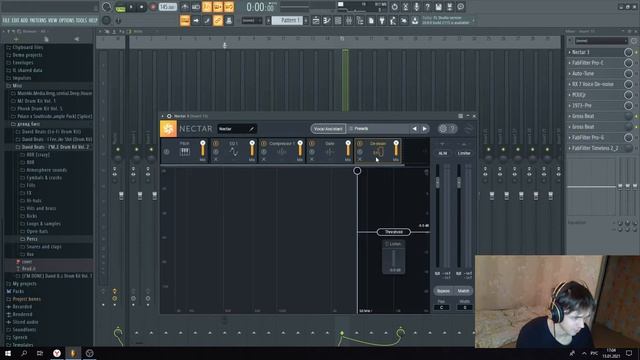Image resolution: width=640 pixels, height=360 pixels.
Task: Toggle the EQ 1 module power button
Action: coord(216,144)
